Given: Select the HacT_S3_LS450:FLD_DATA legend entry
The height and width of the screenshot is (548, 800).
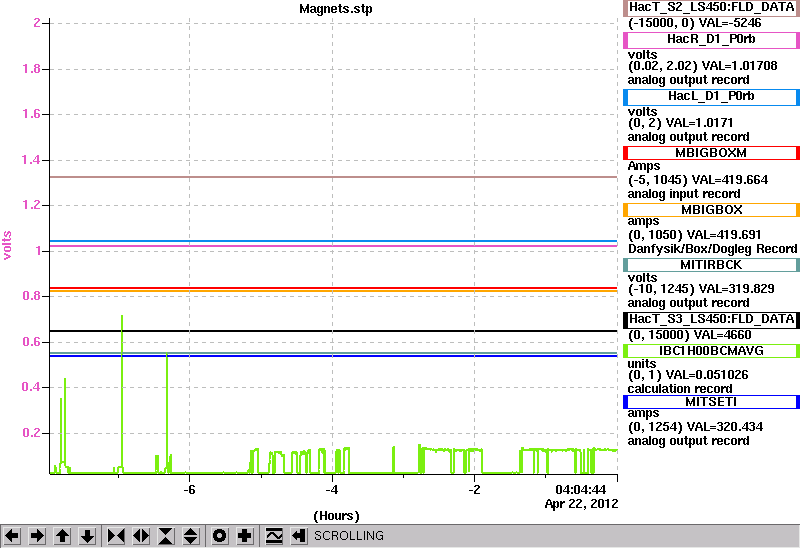Looking at the screenshot, I should 711,319.
